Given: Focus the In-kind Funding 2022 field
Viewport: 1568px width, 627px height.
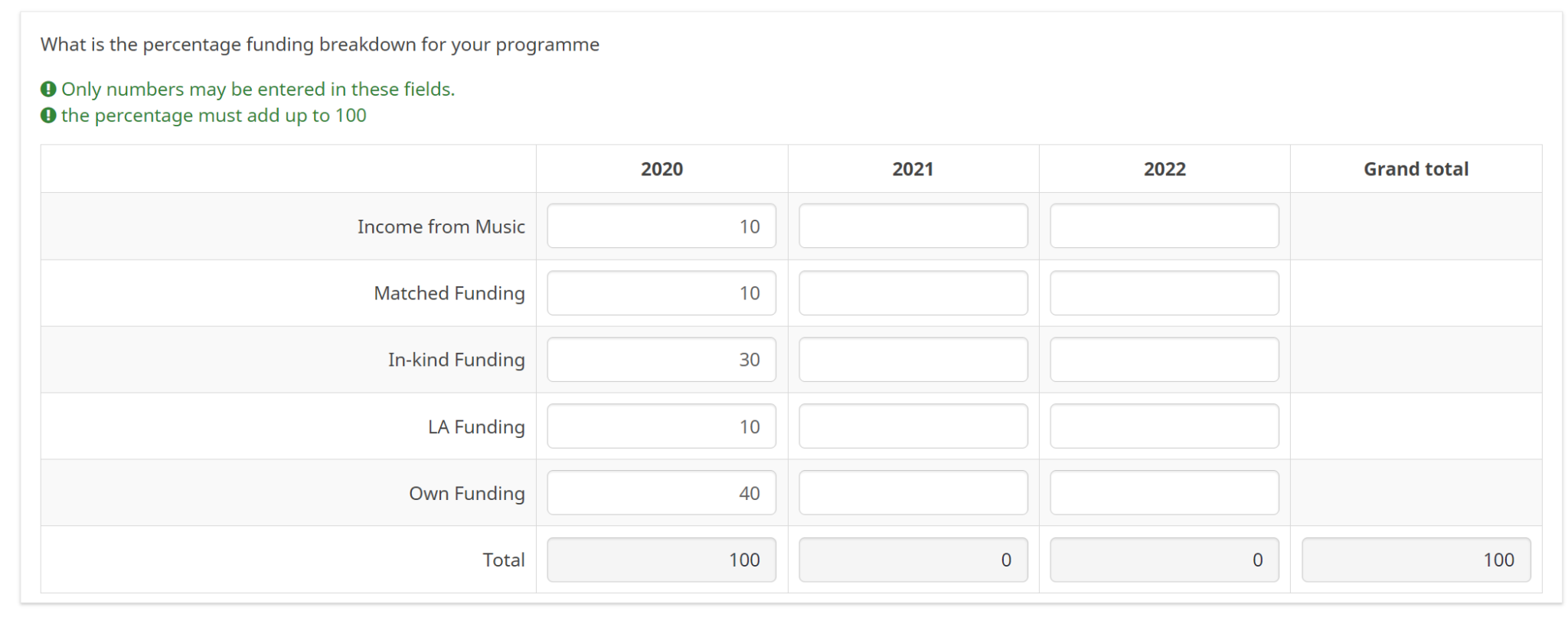Looking at the screenshot, I should click(1164, 359).
